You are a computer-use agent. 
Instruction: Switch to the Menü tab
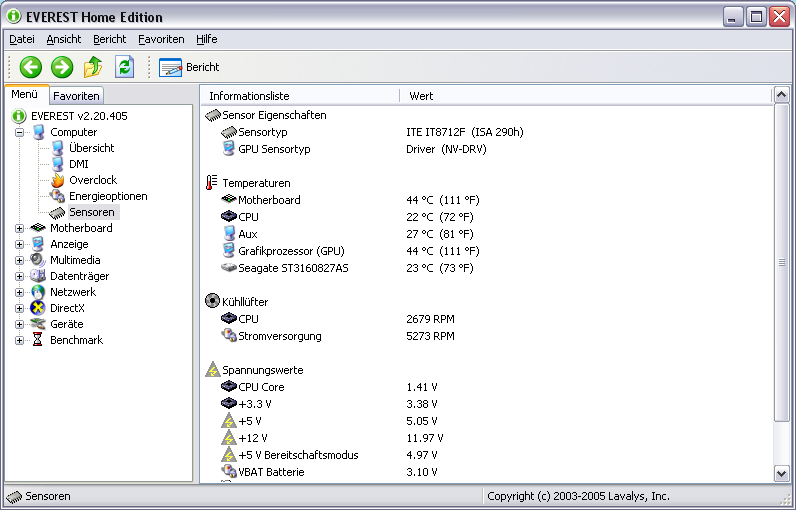click(24, 94)
